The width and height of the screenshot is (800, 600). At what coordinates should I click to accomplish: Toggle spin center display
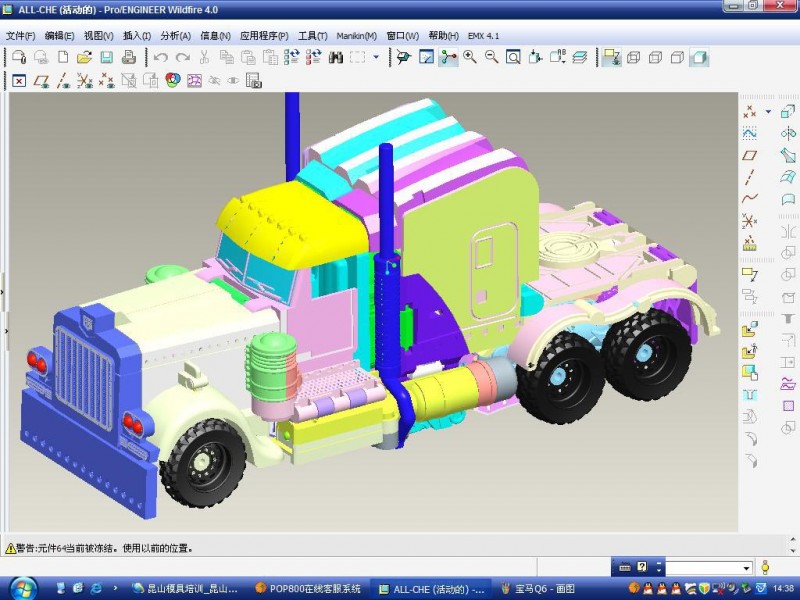[x=448, y=57]
